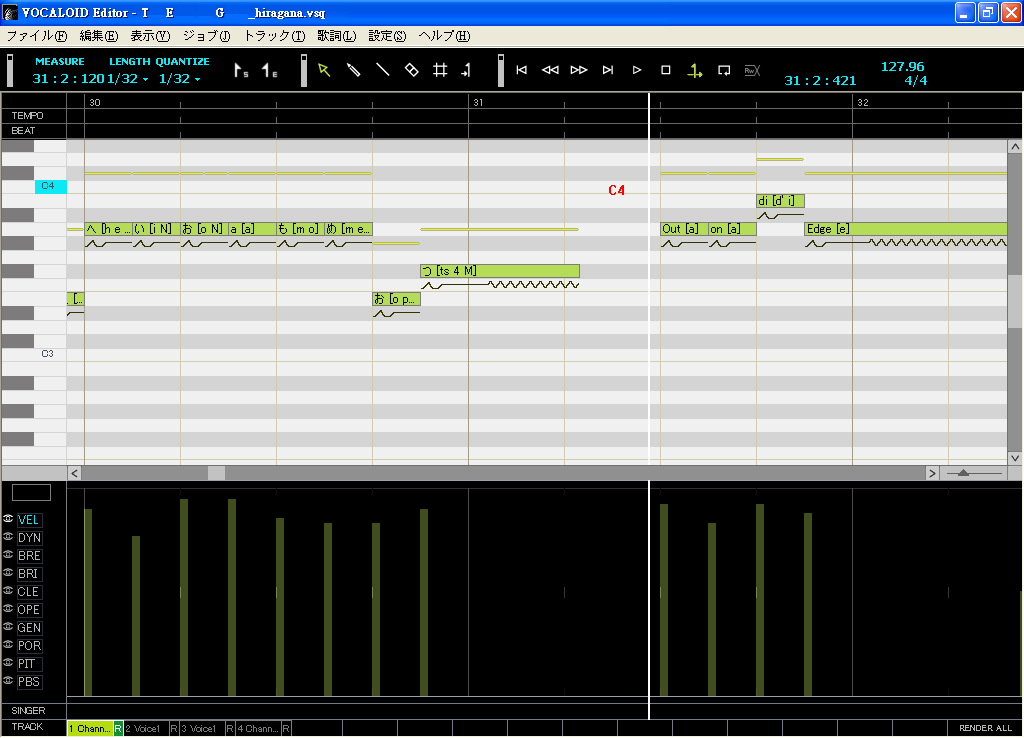
Task: Select DYN control parameter
Action: pyautogui.click(x=29, y=537)
